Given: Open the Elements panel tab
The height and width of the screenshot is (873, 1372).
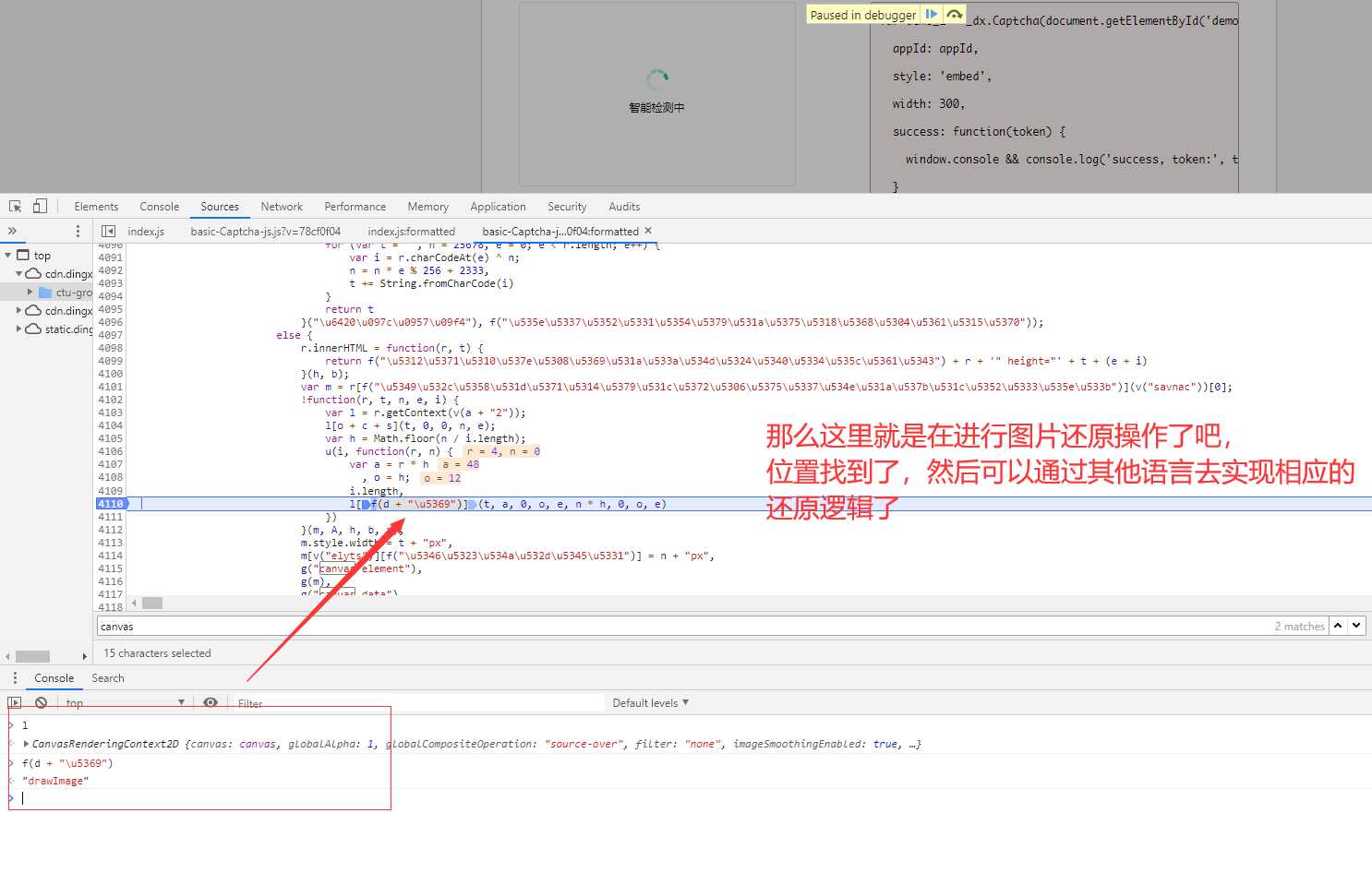Looking at the screenshot, I should [96, 207].
